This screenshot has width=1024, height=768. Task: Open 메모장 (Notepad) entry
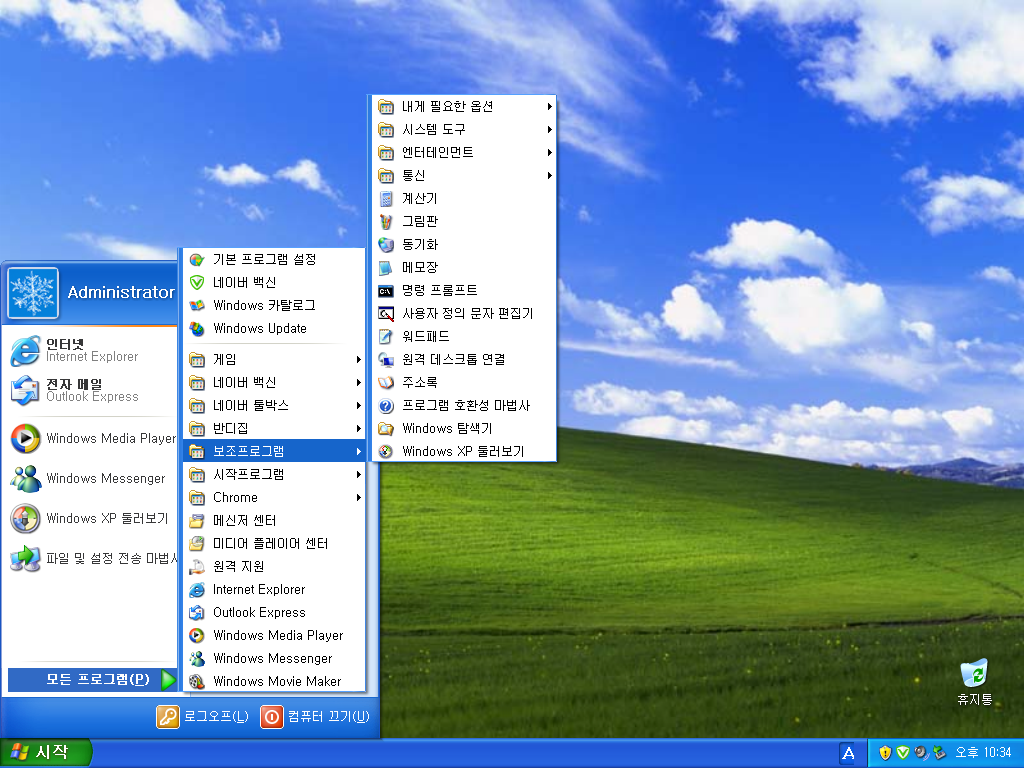(x=419, y=267)
